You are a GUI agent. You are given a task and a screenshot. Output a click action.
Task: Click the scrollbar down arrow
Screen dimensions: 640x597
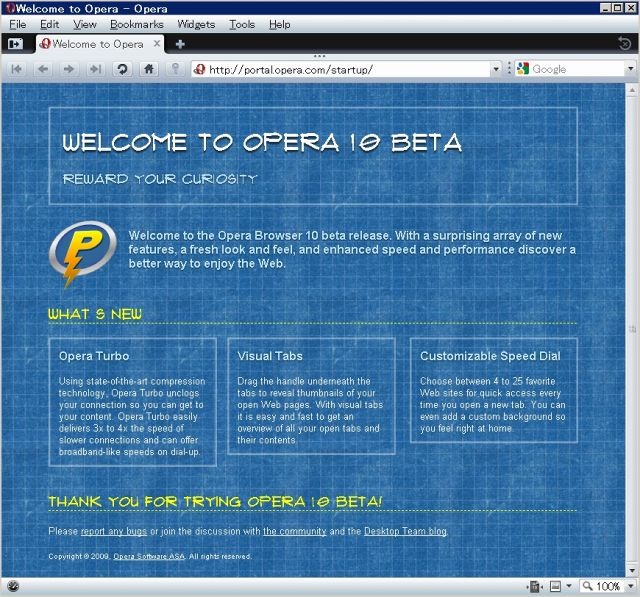tap(632, 570)
